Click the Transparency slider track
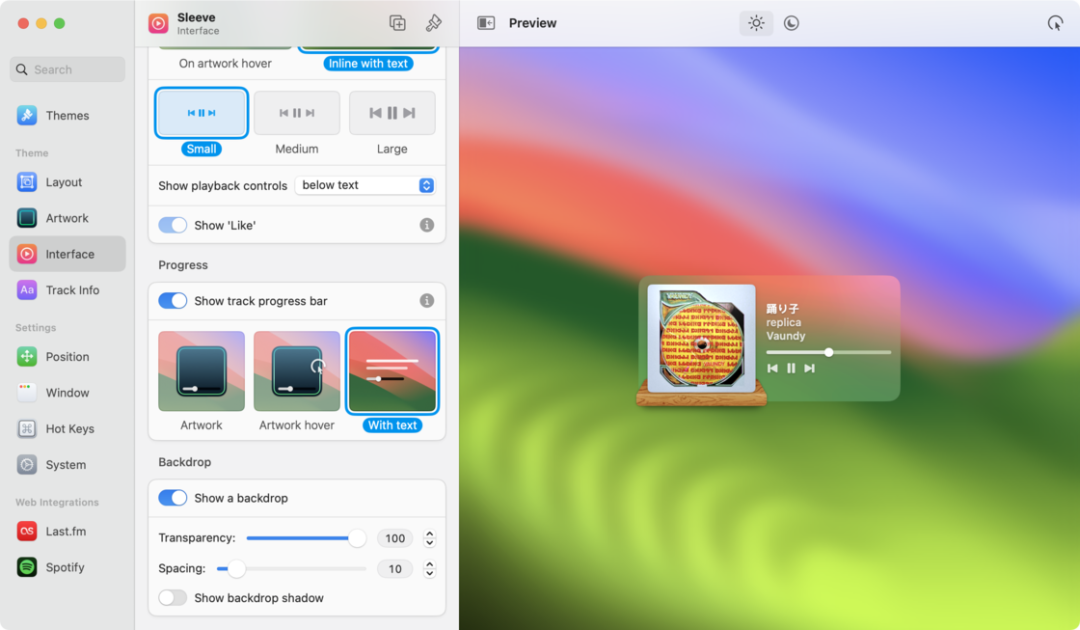The height and width of the screenshot is (630, 1080). pyautogui.click(x=300, y=538)
